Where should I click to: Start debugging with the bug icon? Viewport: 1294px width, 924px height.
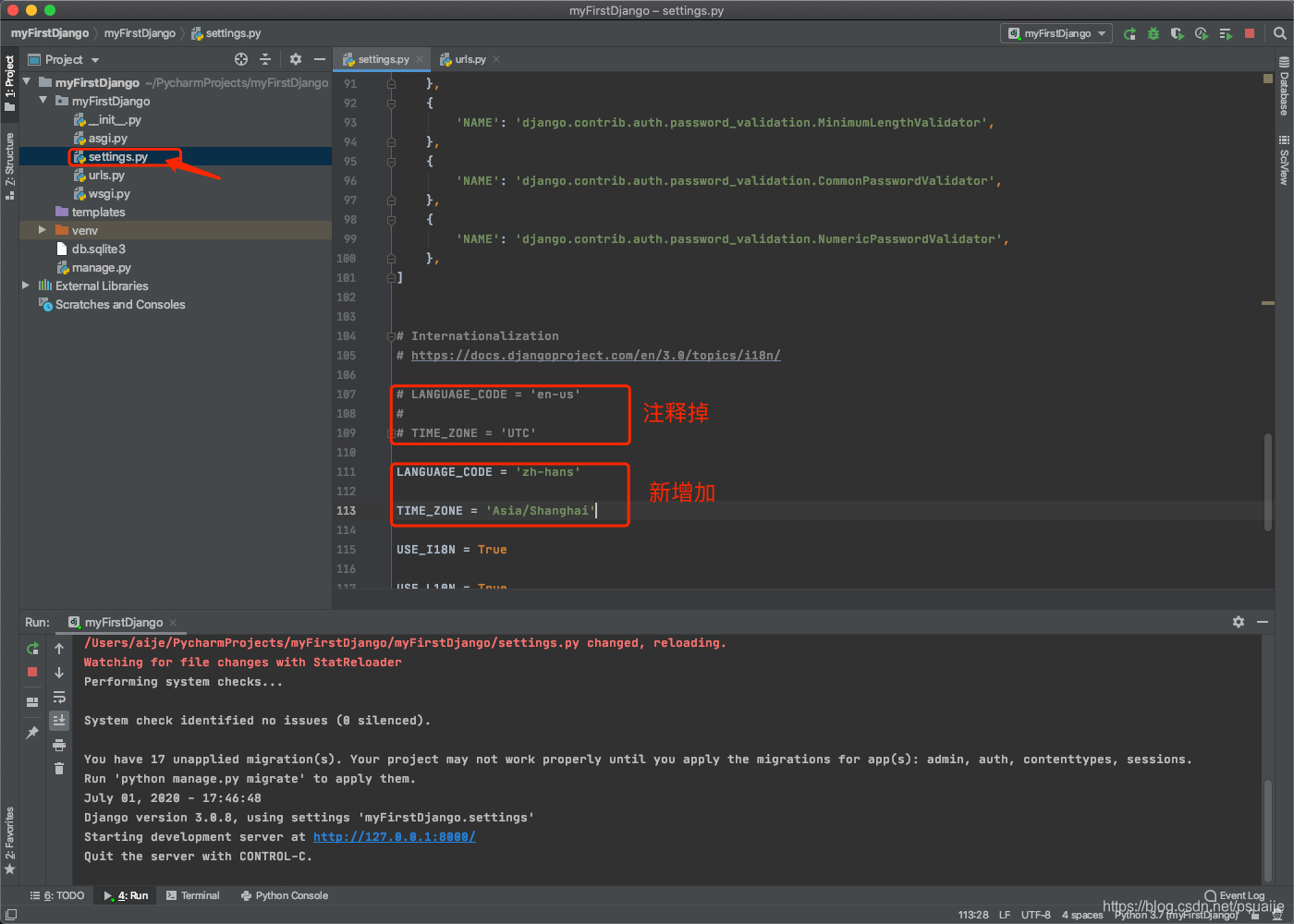point(1154,33)
